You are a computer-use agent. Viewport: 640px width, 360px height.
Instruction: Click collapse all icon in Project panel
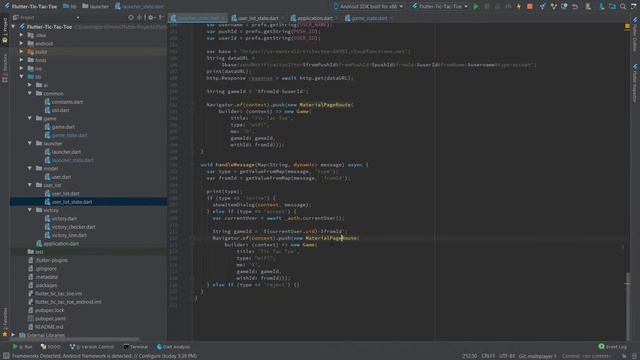point(140,18)
